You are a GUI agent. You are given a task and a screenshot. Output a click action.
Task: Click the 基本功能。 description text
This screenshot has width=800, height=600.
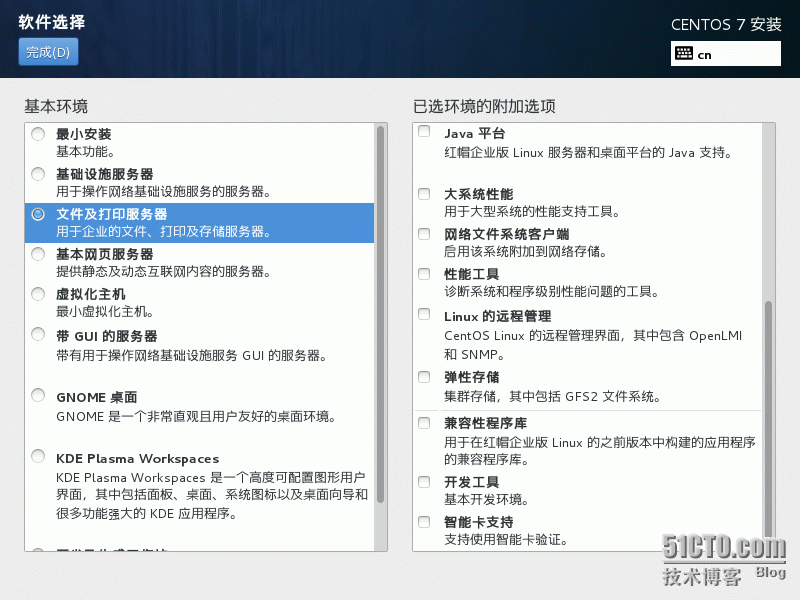click(86, 152)
